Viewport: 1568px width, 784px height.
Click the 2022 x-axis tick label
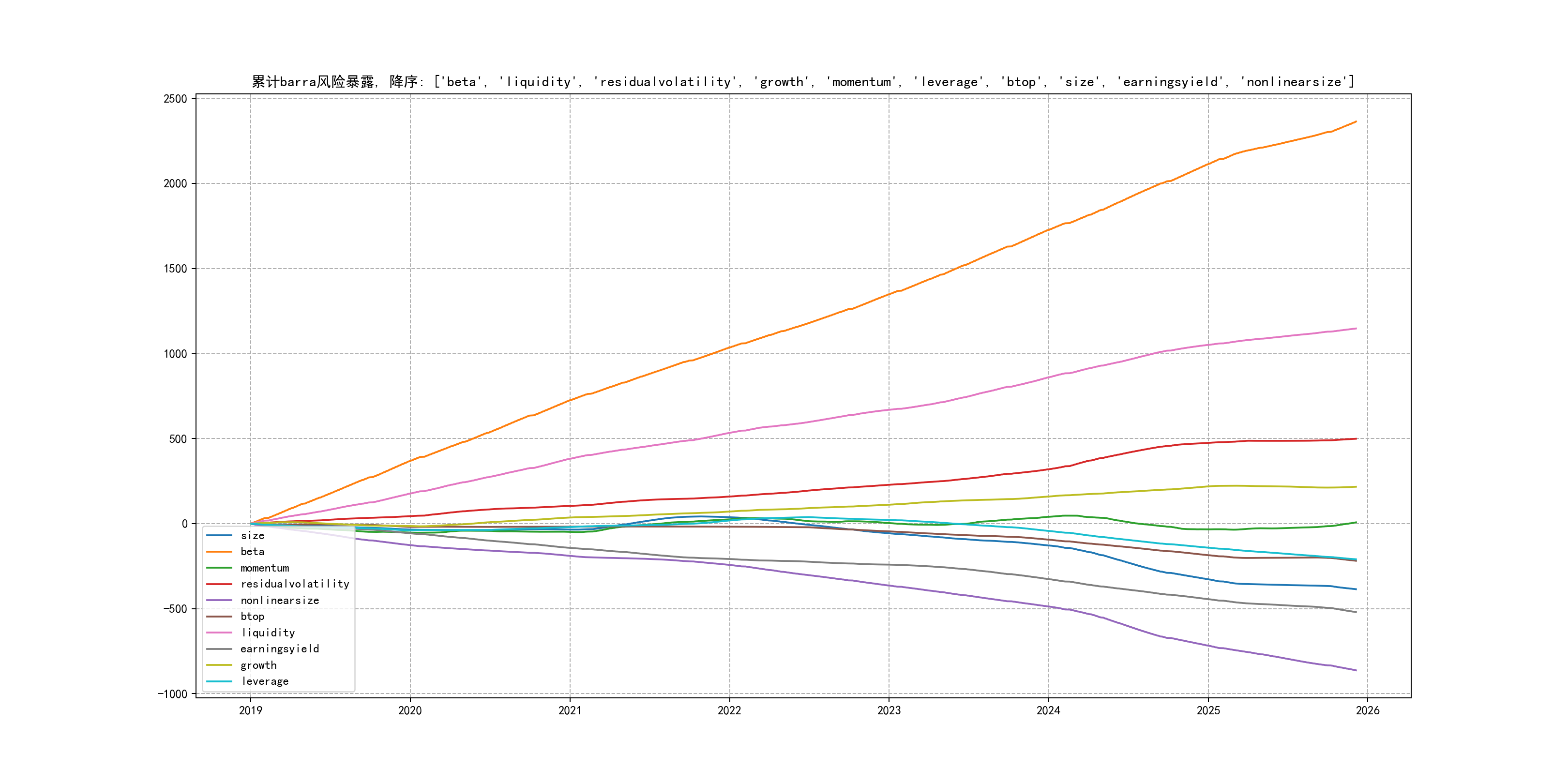coord(729,710)
